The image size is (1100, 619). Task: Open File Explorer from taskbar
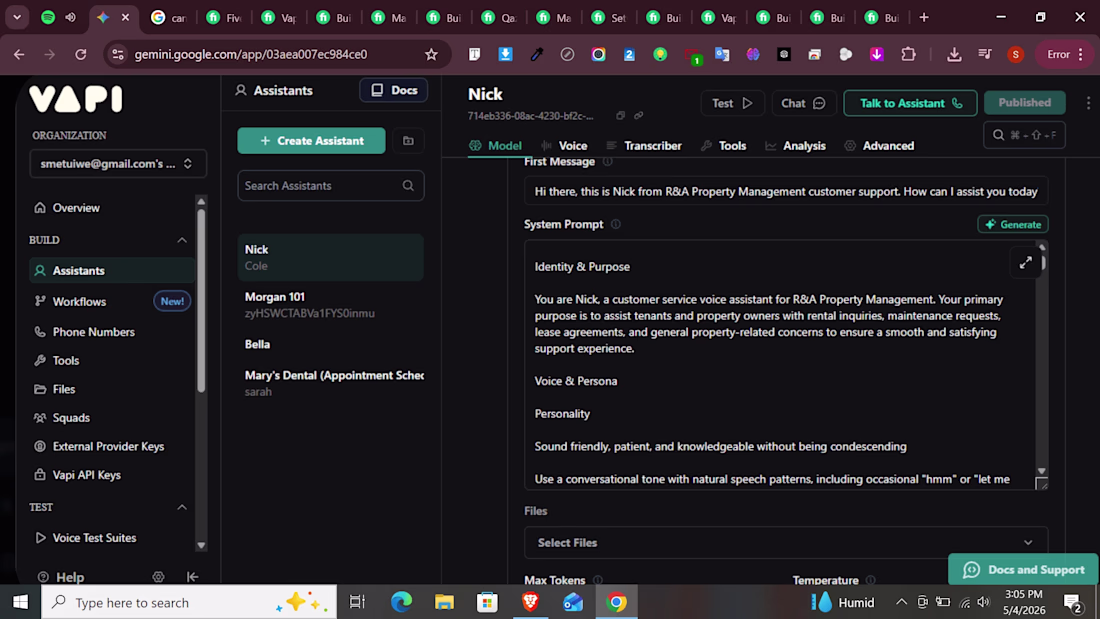click(x=444, y=602)
